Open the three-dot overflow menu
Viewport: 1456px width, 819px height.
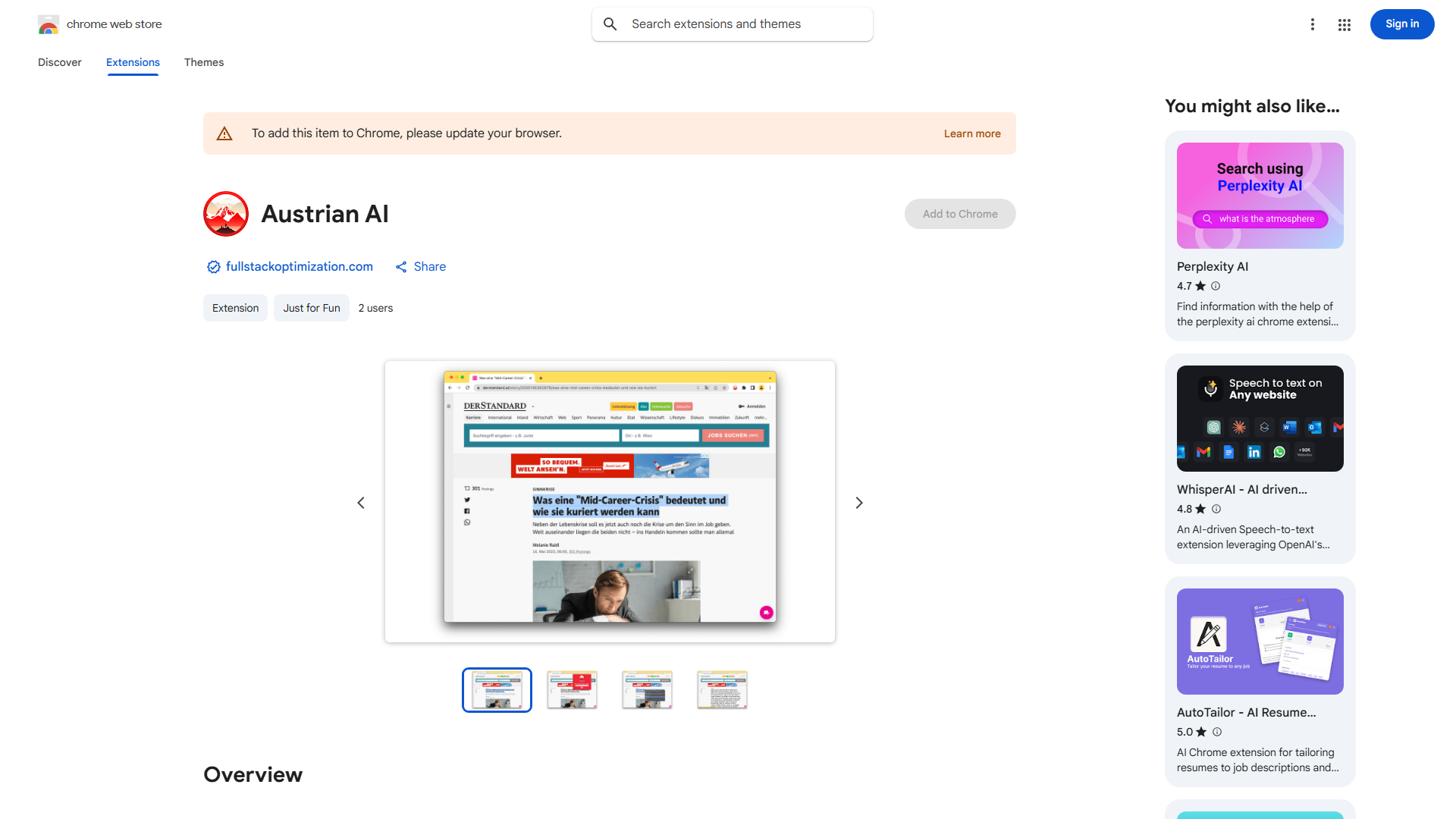click(1313, 24)
